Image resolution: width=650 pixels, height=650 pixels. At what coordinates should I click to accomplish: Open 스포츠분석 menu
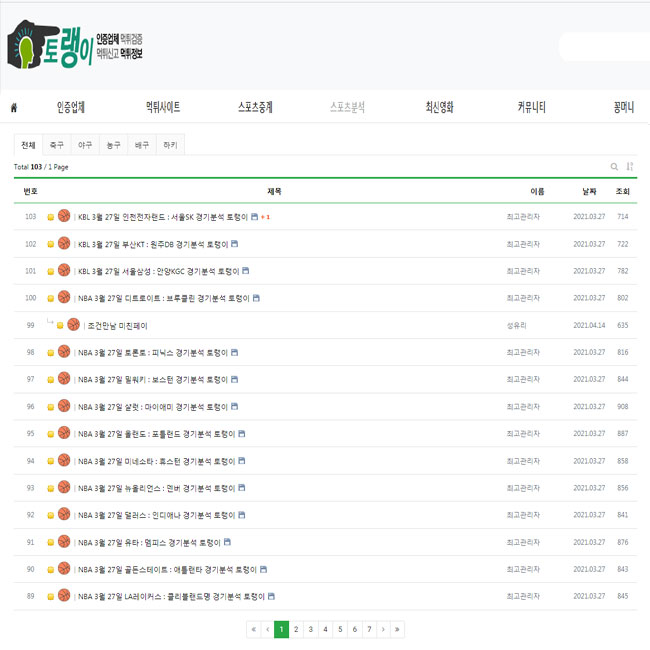[x=347, y=107]
